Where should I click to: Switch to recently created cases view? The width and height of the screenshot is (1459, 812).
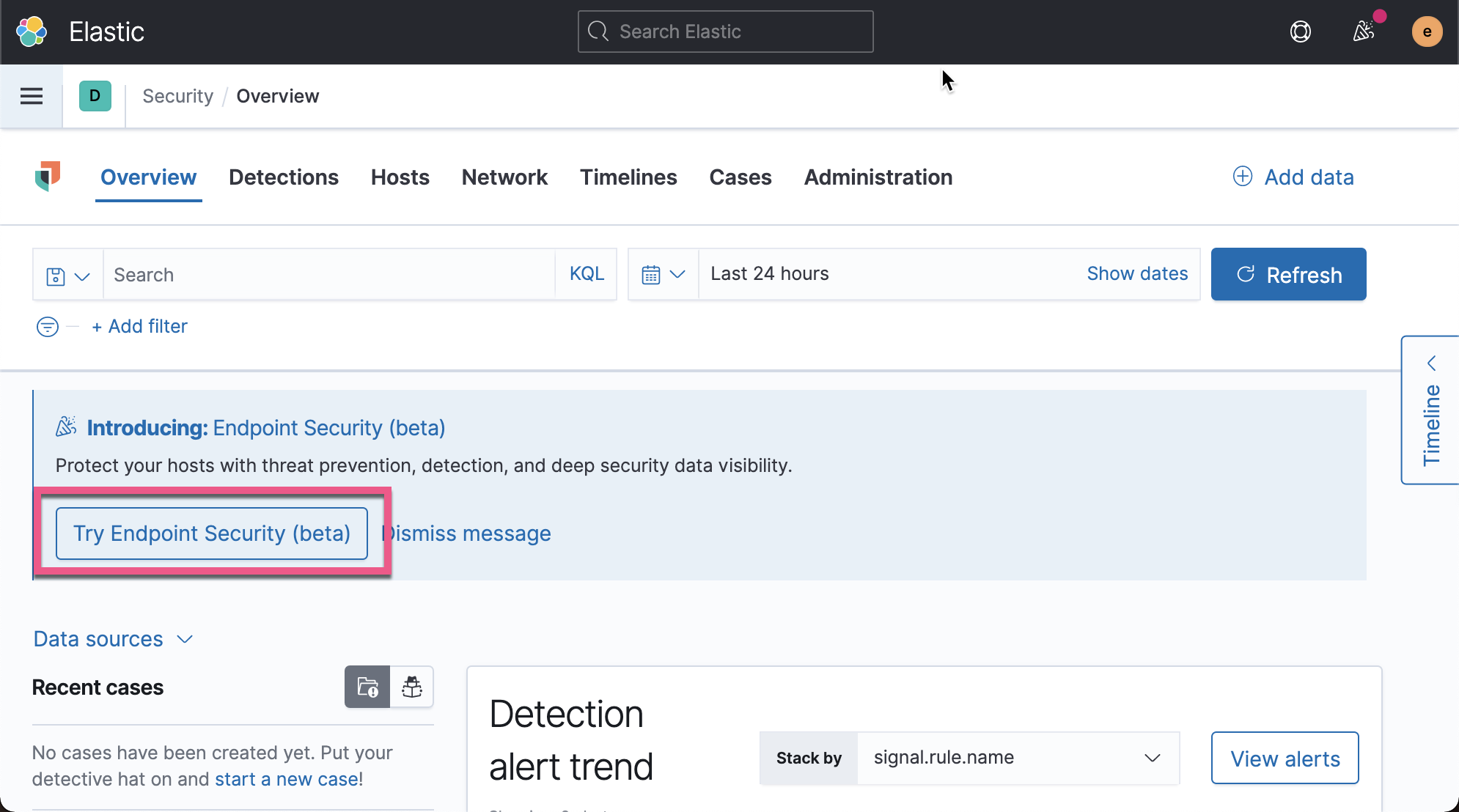(x=367, y=687)
